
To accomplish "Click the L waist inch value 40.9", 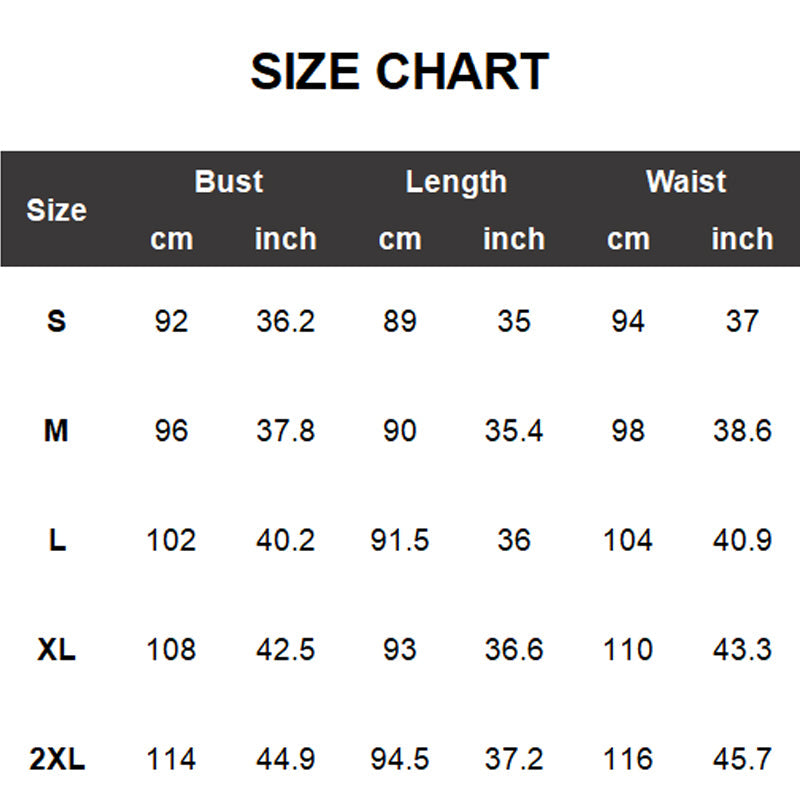I will [x=742, y=541].
